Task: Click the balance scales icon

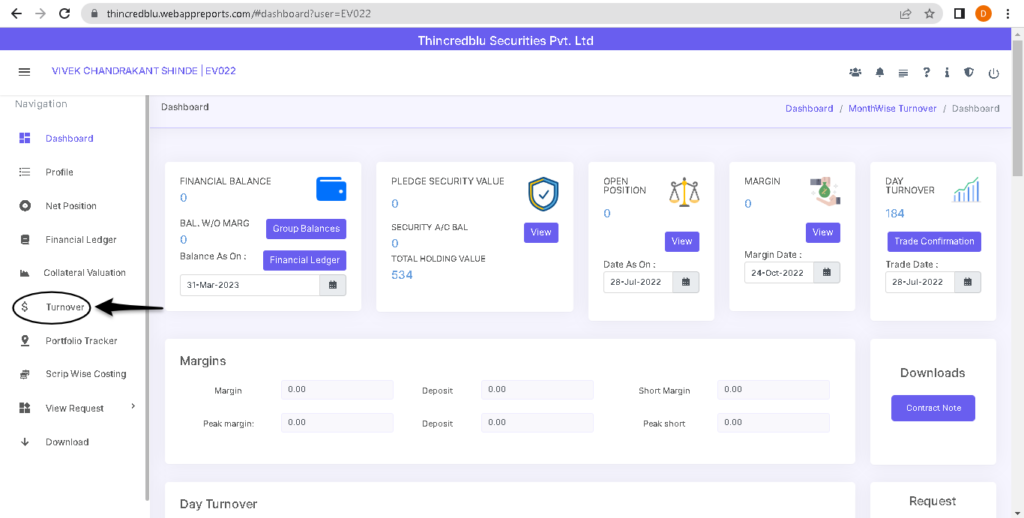Action: click(684, 192)
